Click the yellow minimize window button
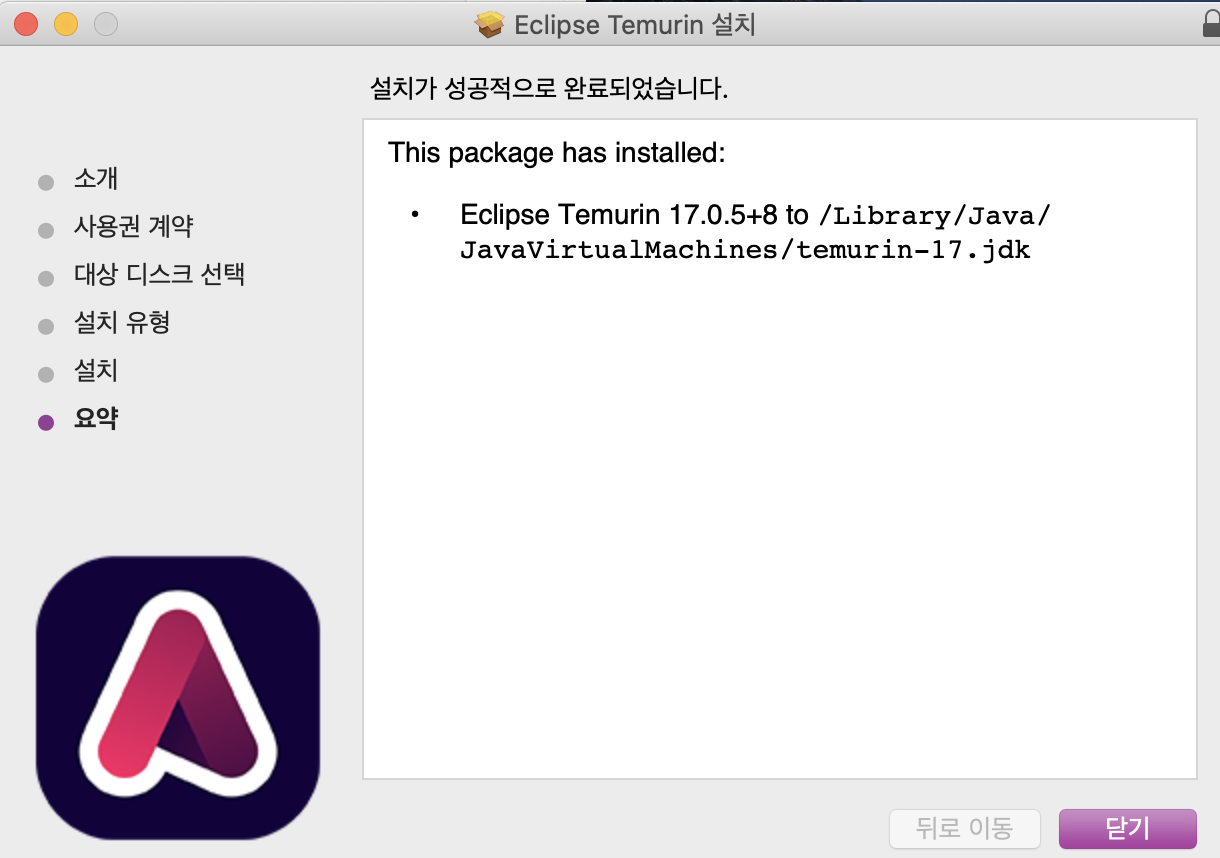This screenshot has width=1220, height=858. click(x=66, y=24)
